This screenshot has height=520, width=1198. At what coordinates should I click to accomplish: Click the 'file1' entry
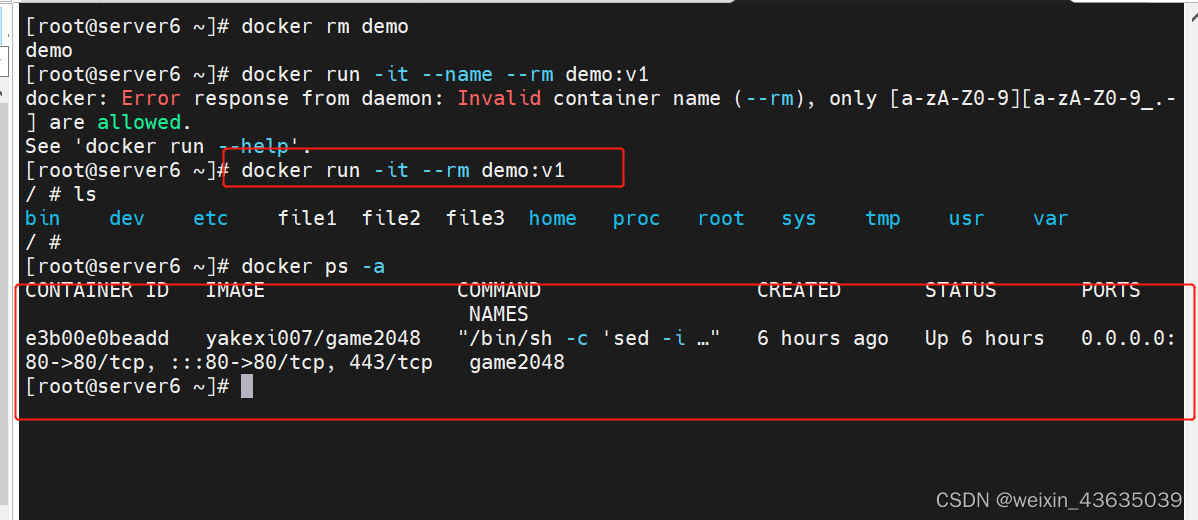click(307, 218)
